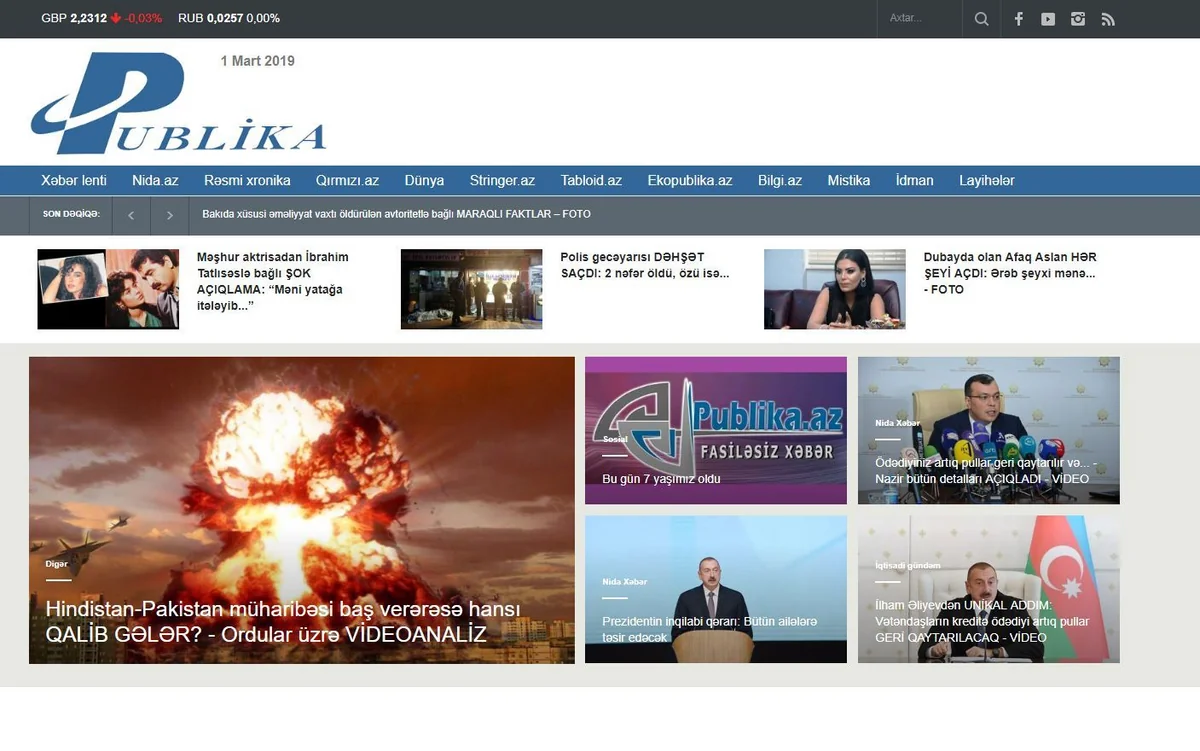Click the SON DƏQİQƏ ticker label
The width and height of the screenshot is (1200, 751).
click(x=71, y=214)
